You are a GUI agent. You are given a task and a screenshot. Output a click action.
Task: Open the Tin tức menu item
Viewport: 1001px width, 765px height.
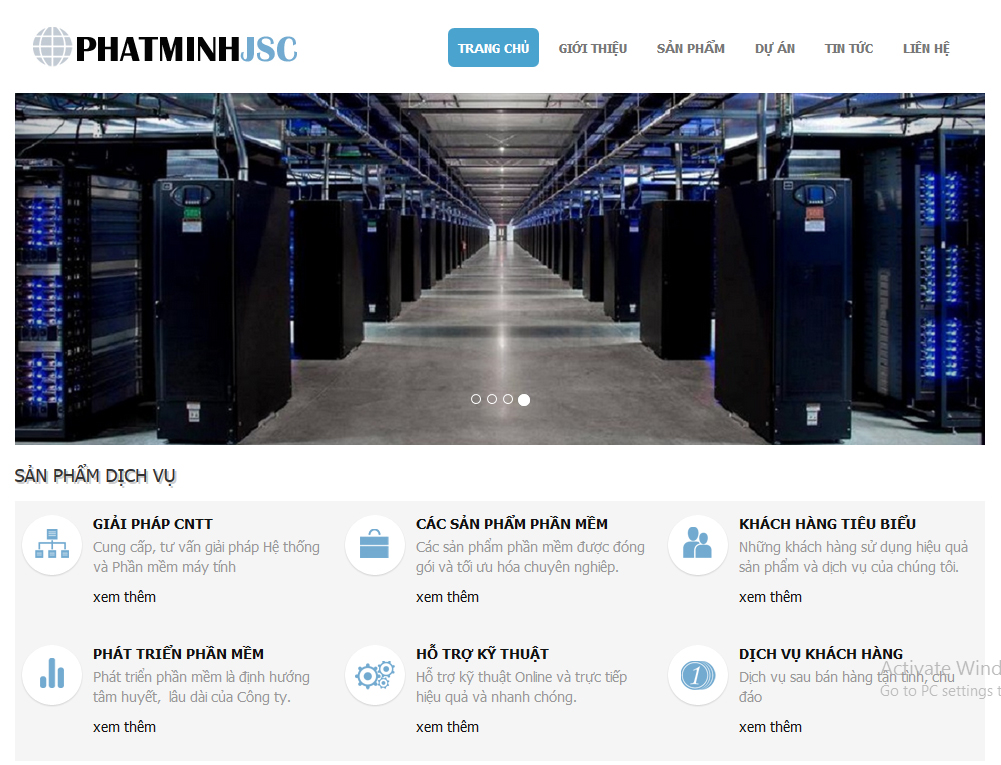pos(848,48)
